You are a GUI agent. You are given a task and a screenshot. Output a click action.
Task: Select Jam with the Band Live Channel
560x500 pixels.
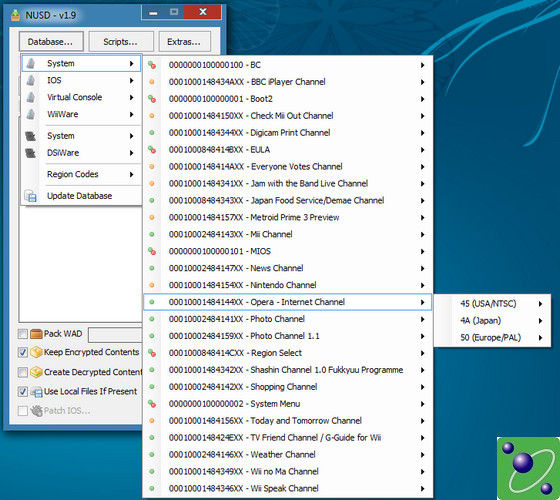[x=288, y=184]
